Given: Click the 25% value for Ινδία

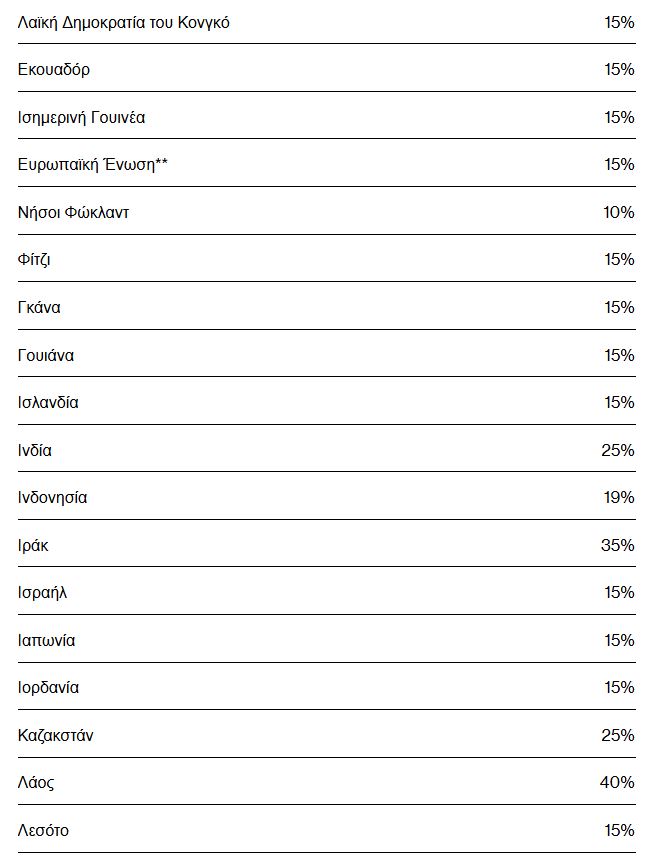Looking at the screenshot, I should 618,450.
